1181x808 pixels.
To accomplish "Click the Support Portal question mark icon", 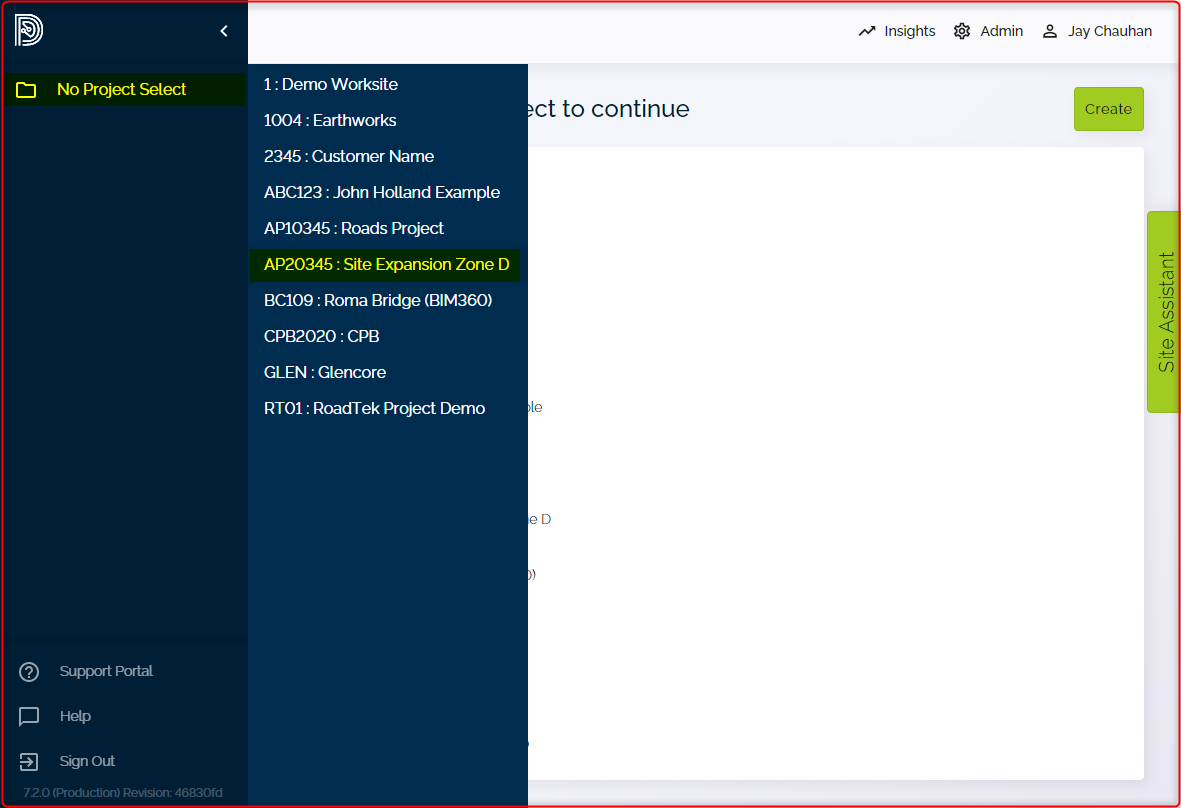I will (x=29, y=672).
